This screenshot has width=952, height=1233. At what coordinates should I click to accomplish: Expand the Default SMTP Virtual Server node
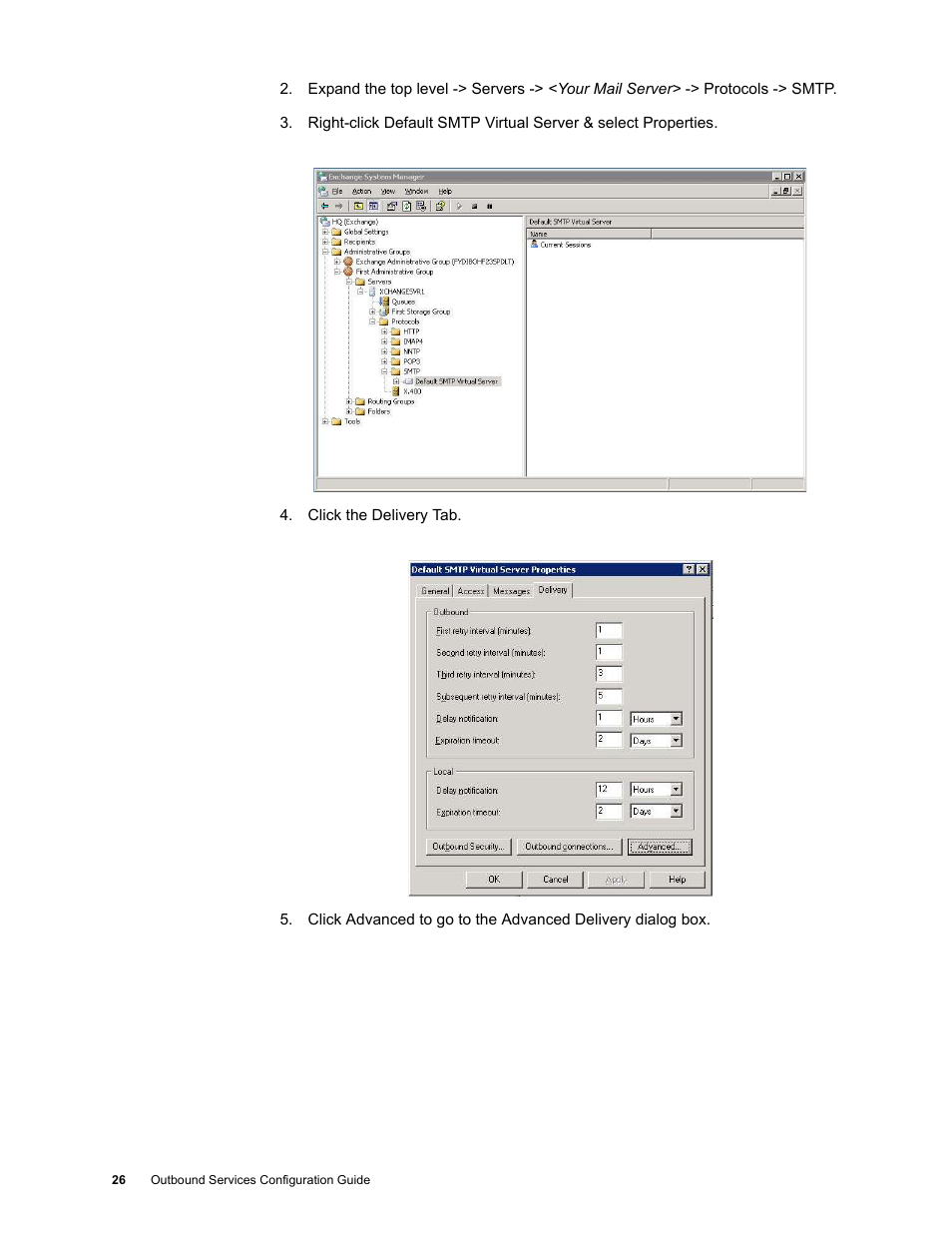[x=396, y=381]
